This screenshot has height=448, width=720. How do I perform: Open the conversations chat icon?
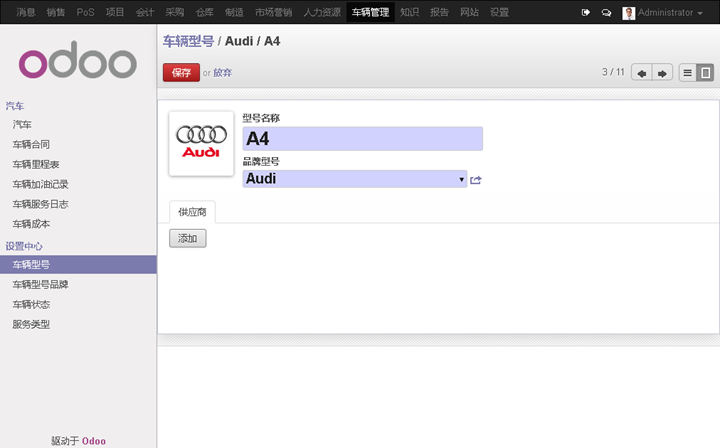click(606, 13)
